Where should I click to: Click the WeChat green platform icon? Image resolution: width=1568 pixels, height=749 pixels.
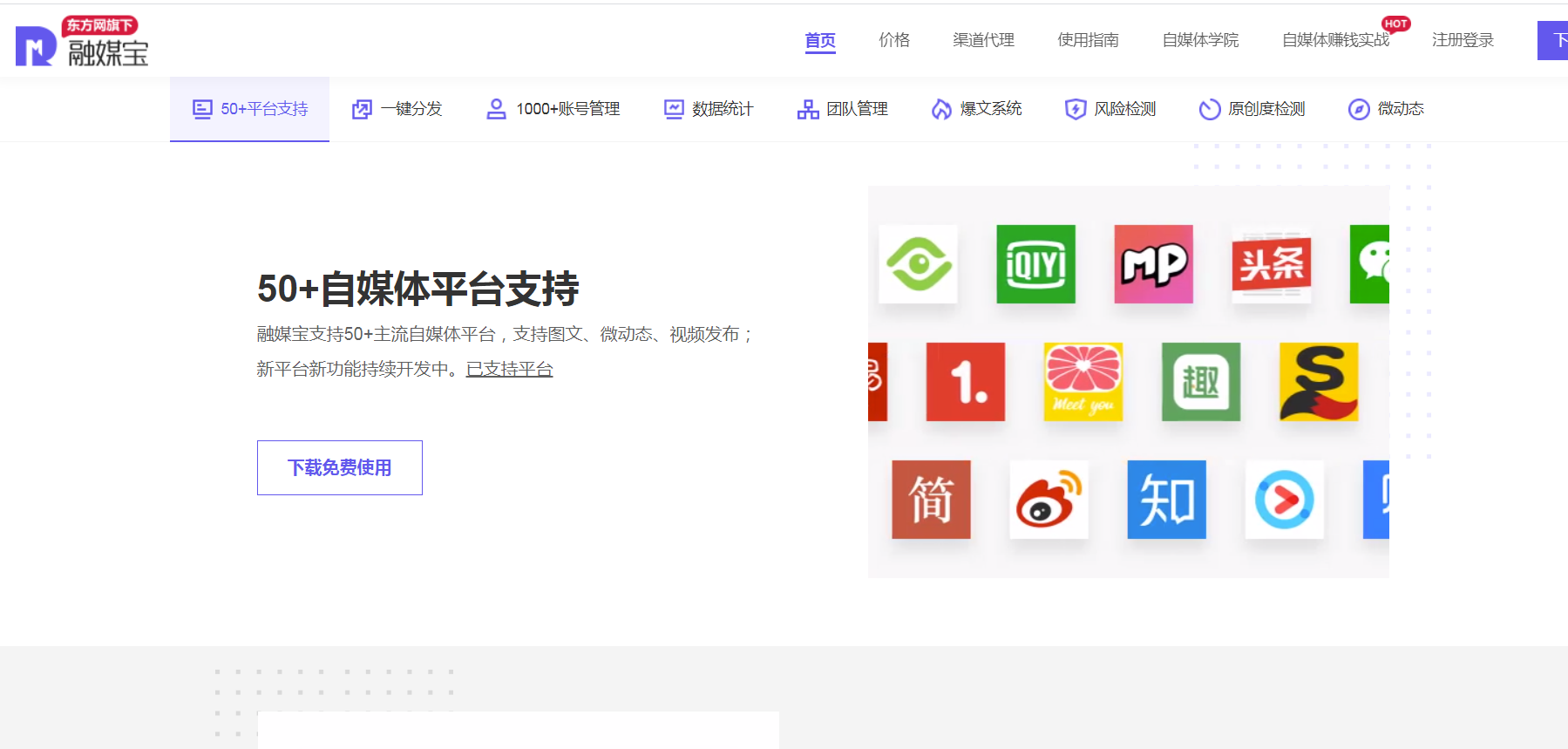pos(1369,264)
